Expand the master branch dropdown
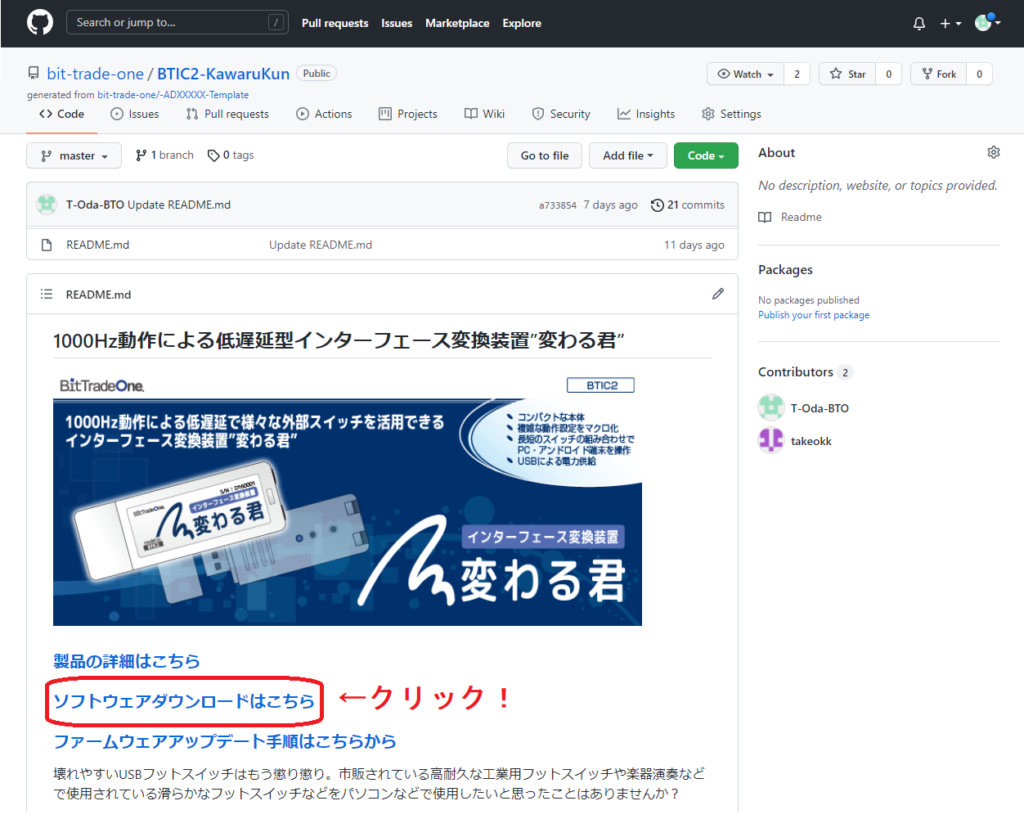Screen dimensions: 1024x828 (x=74, y=156)
